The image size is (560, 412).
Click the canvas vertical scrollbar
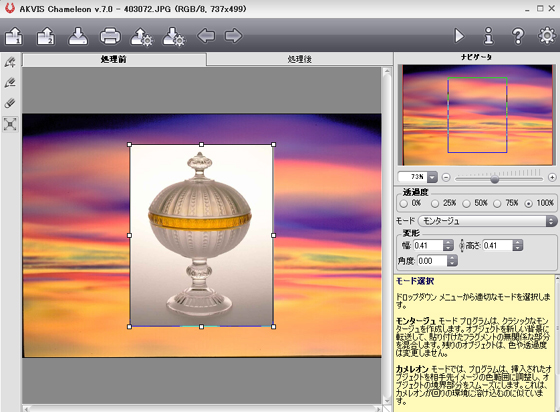coord(387,236)
